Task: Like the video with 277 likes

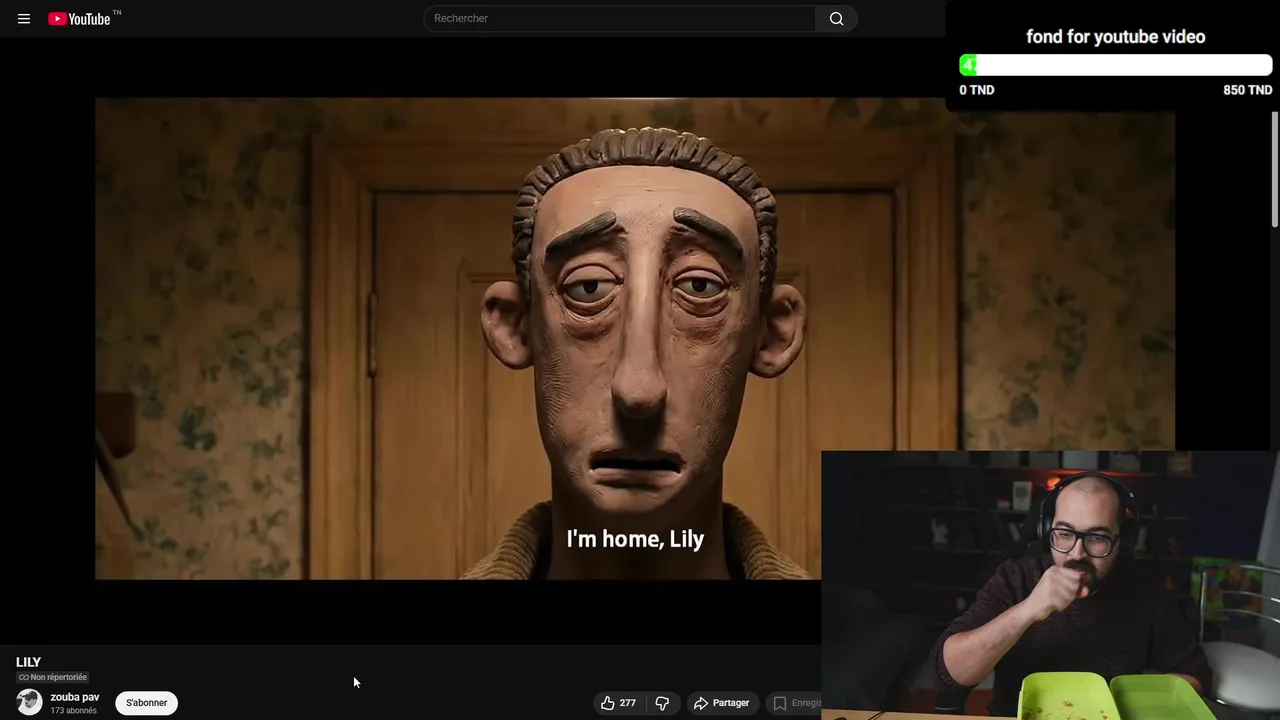Action: (x=618, y=703)
